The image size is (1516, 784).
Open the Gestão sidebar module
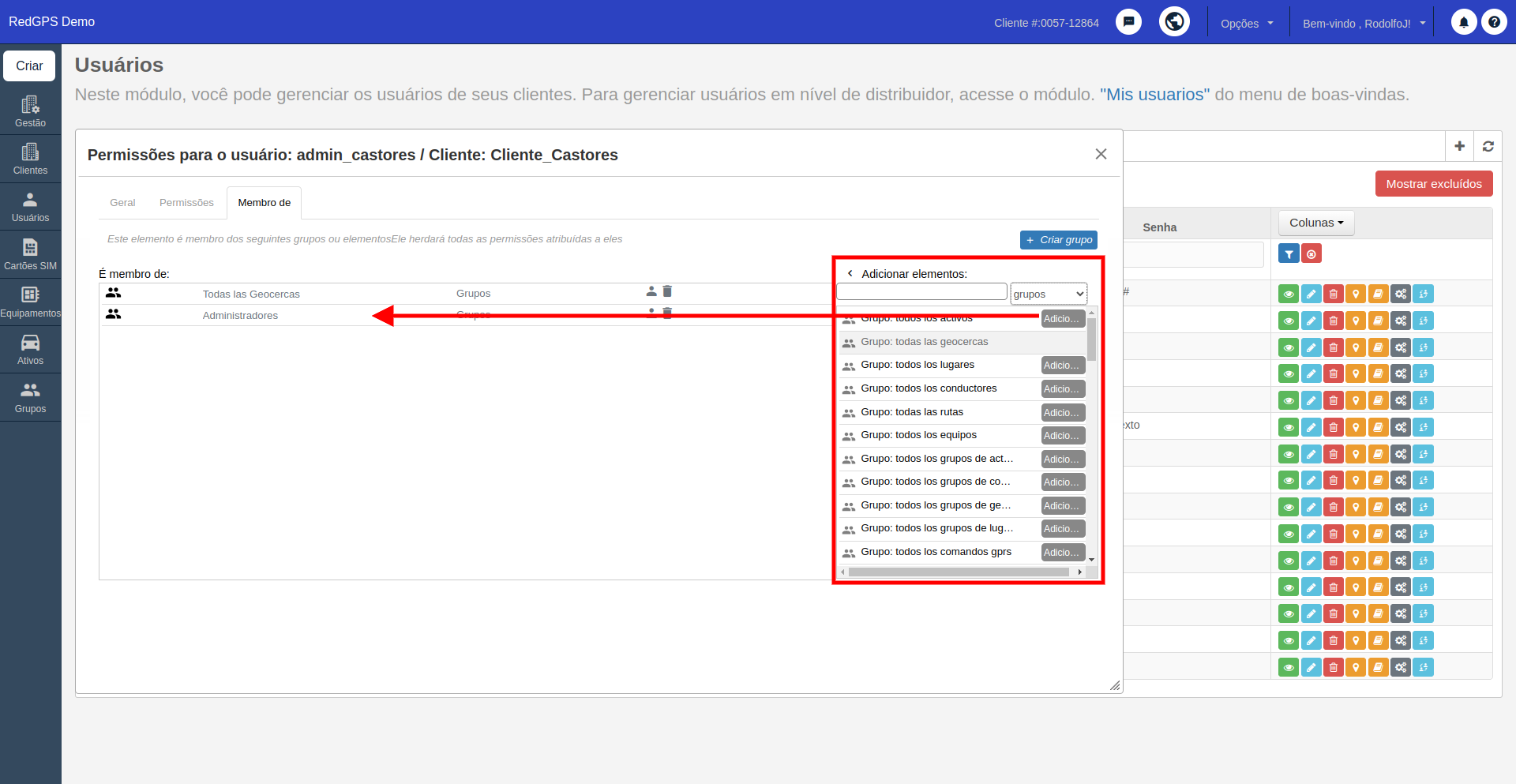[x=30, y=111]
